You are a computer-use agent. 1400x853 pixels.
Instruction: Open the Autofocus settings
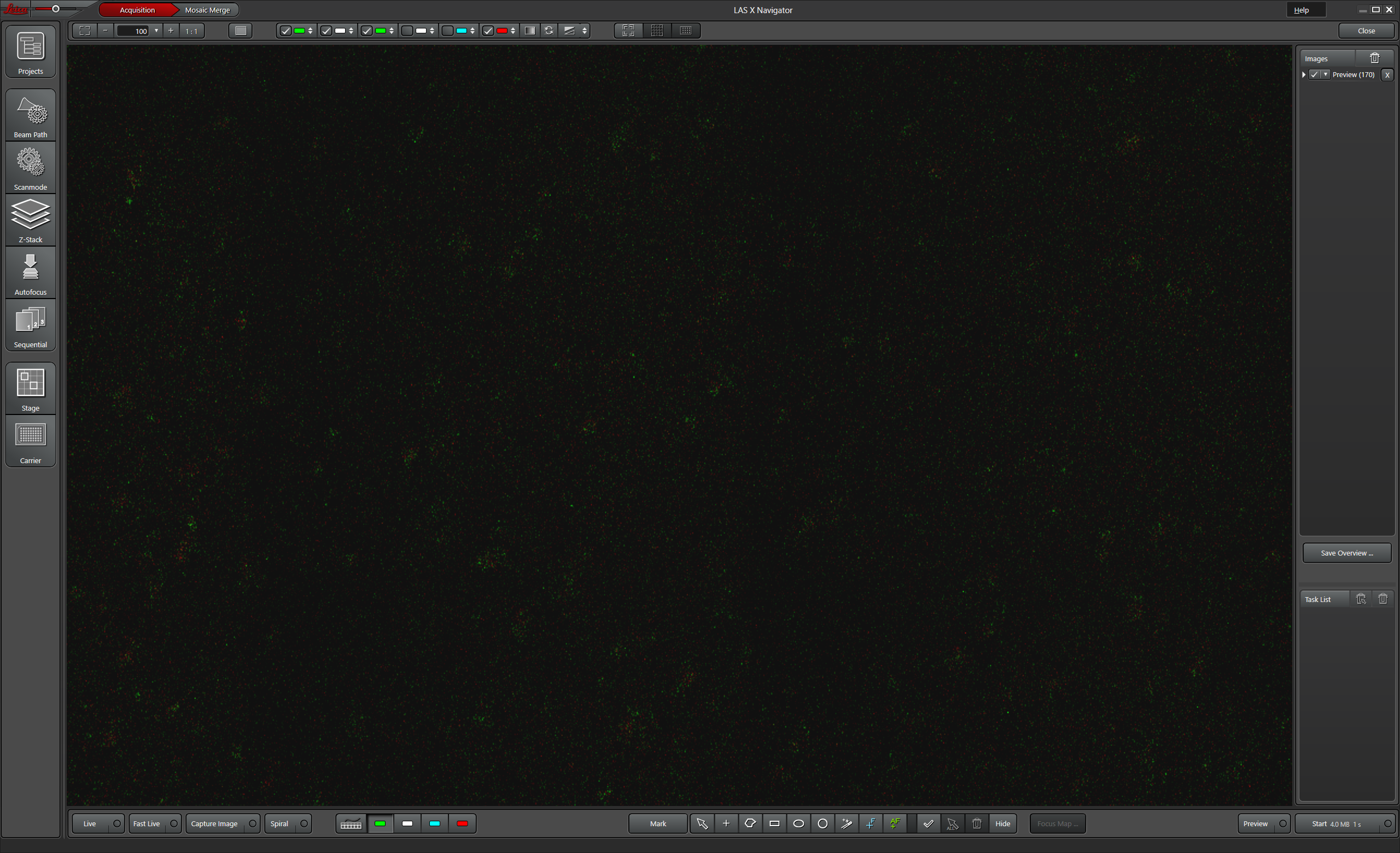pyautogui.click(x=31, y=274)
